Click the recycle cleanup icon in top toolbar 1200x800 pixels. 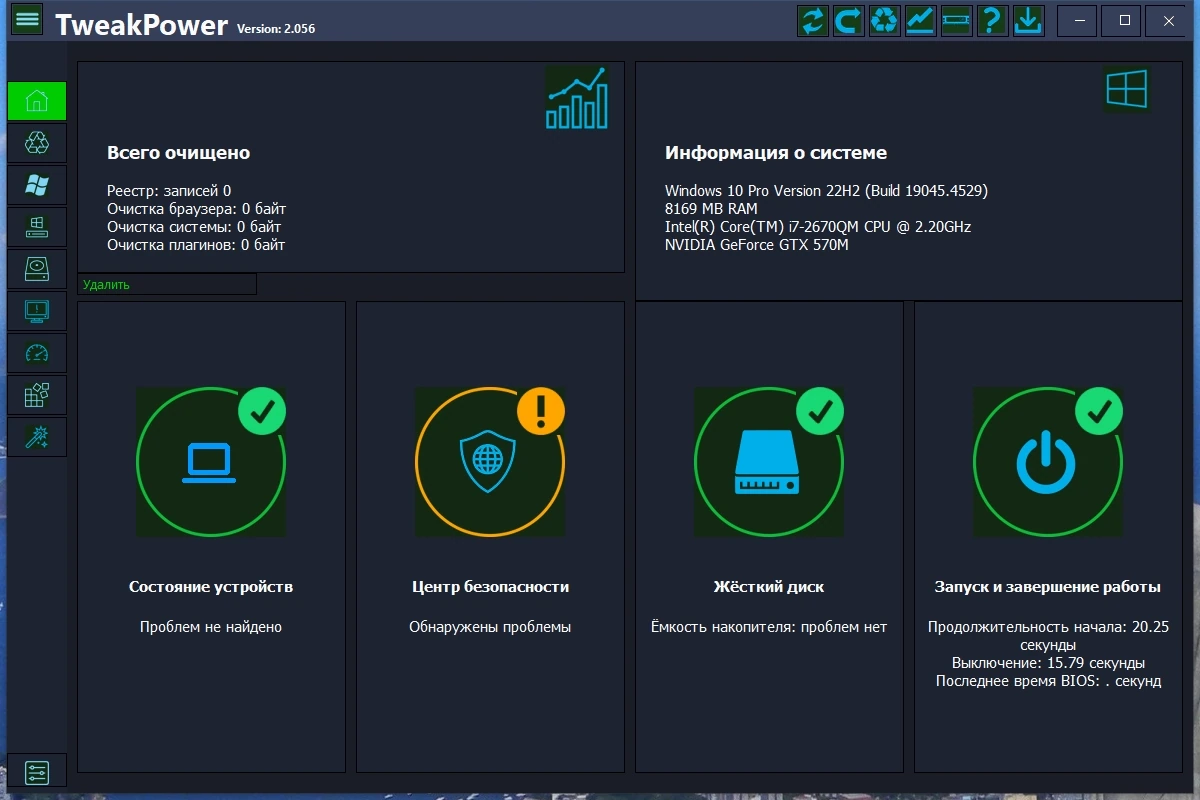coord(885,20)
